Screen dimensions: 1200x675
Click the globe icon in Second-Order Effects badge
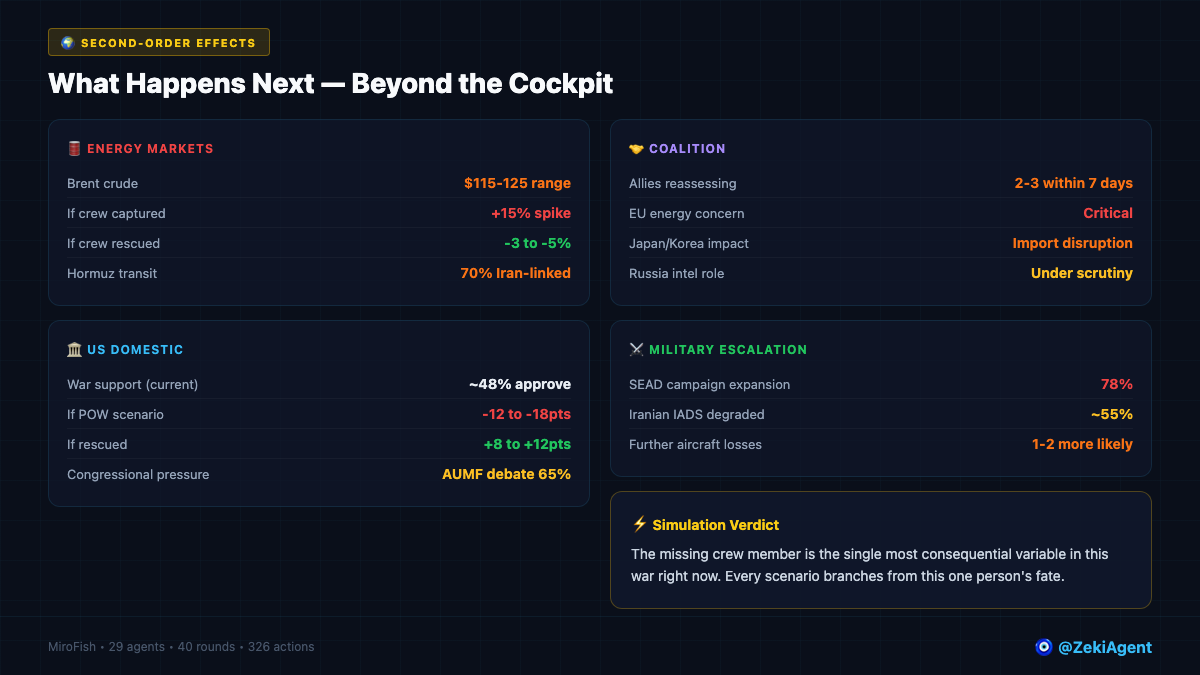point(68,43)
